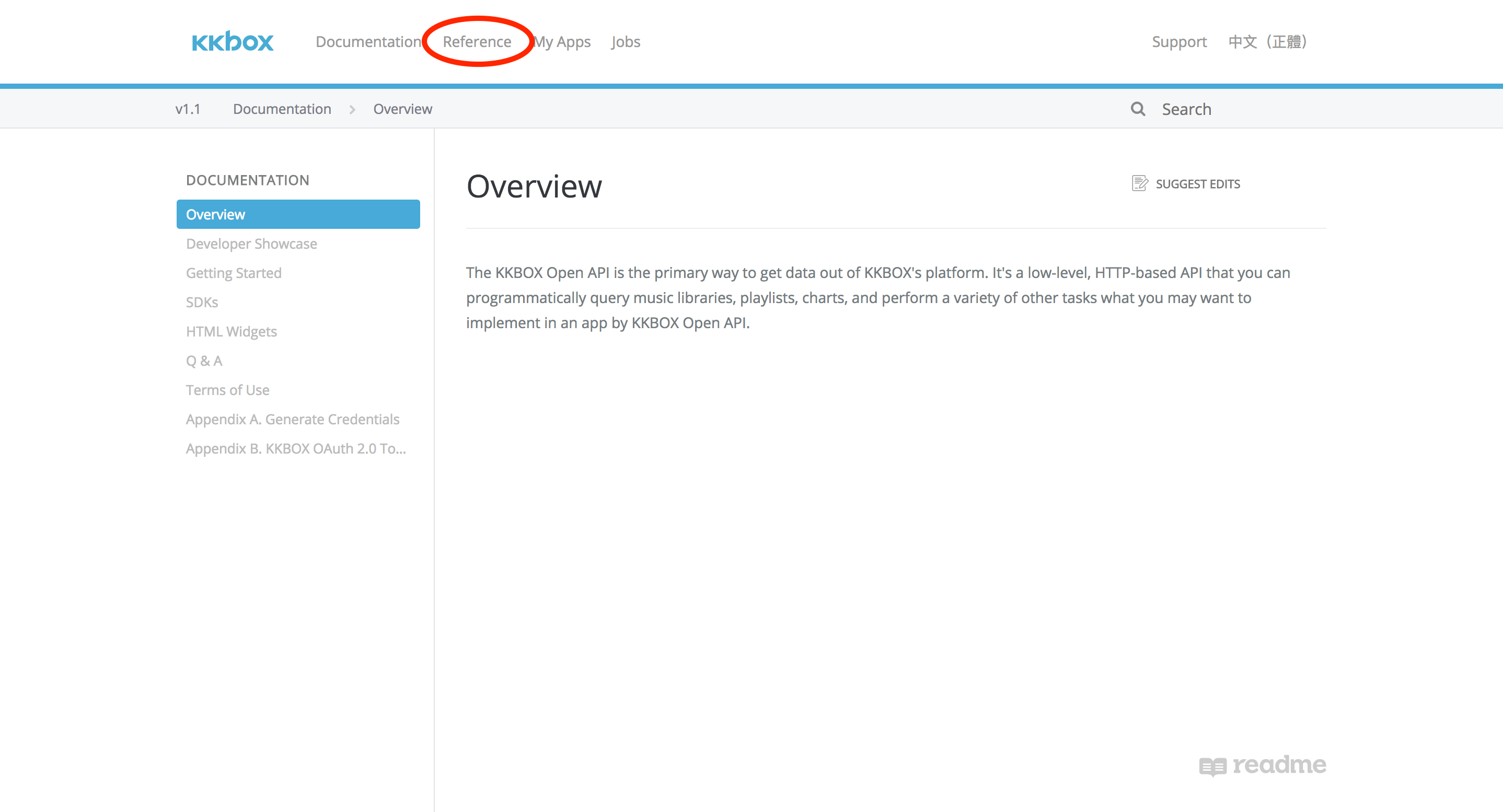The height and width of the screenshot is (812, 1503).
Task: View the Terms of Use page
Action: click(x=227, y=390)
